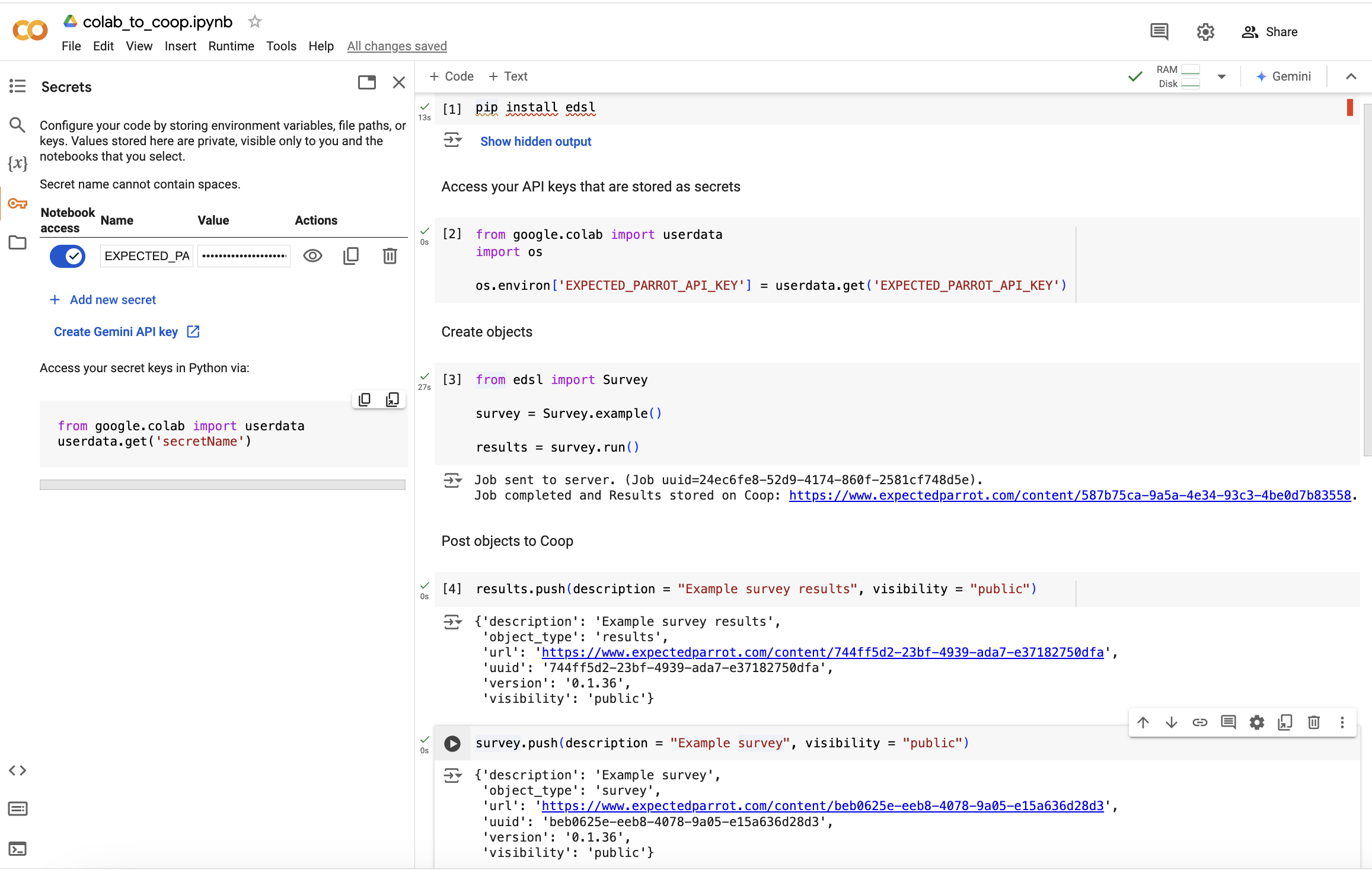
Task: Expand the RAM and Disk resources dropdown
Action: (1222, 76)
